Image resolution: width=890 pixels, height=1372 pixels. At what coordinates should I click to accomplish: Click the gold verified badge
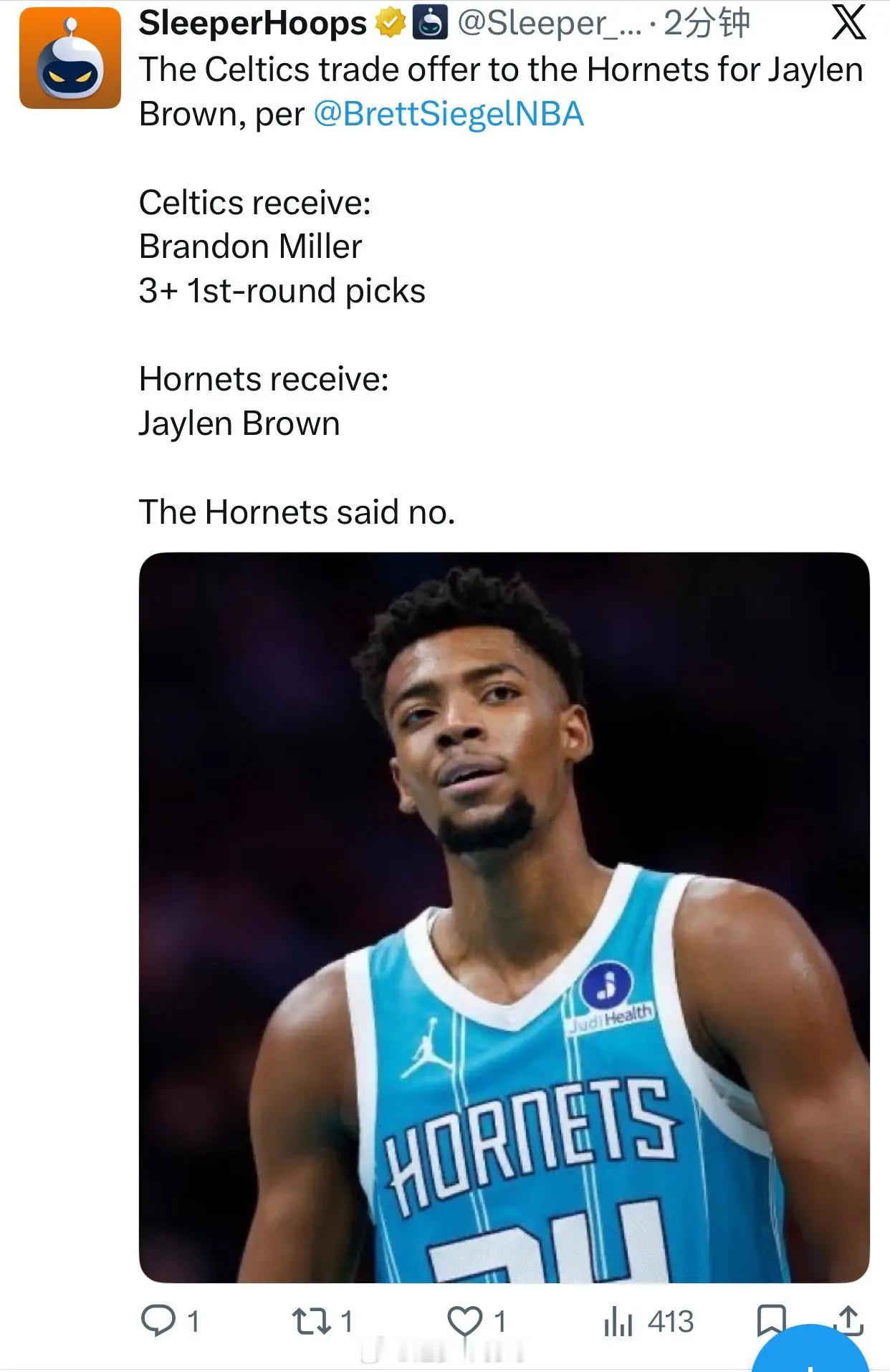click(x=391, y=24)
